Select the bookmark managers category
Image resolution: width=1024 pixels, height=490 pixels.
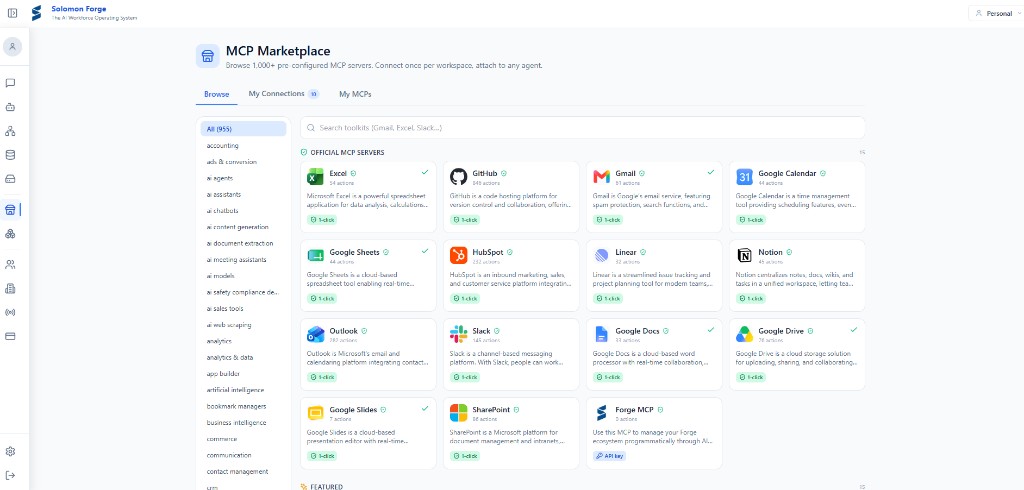click(x=243, y=406)
